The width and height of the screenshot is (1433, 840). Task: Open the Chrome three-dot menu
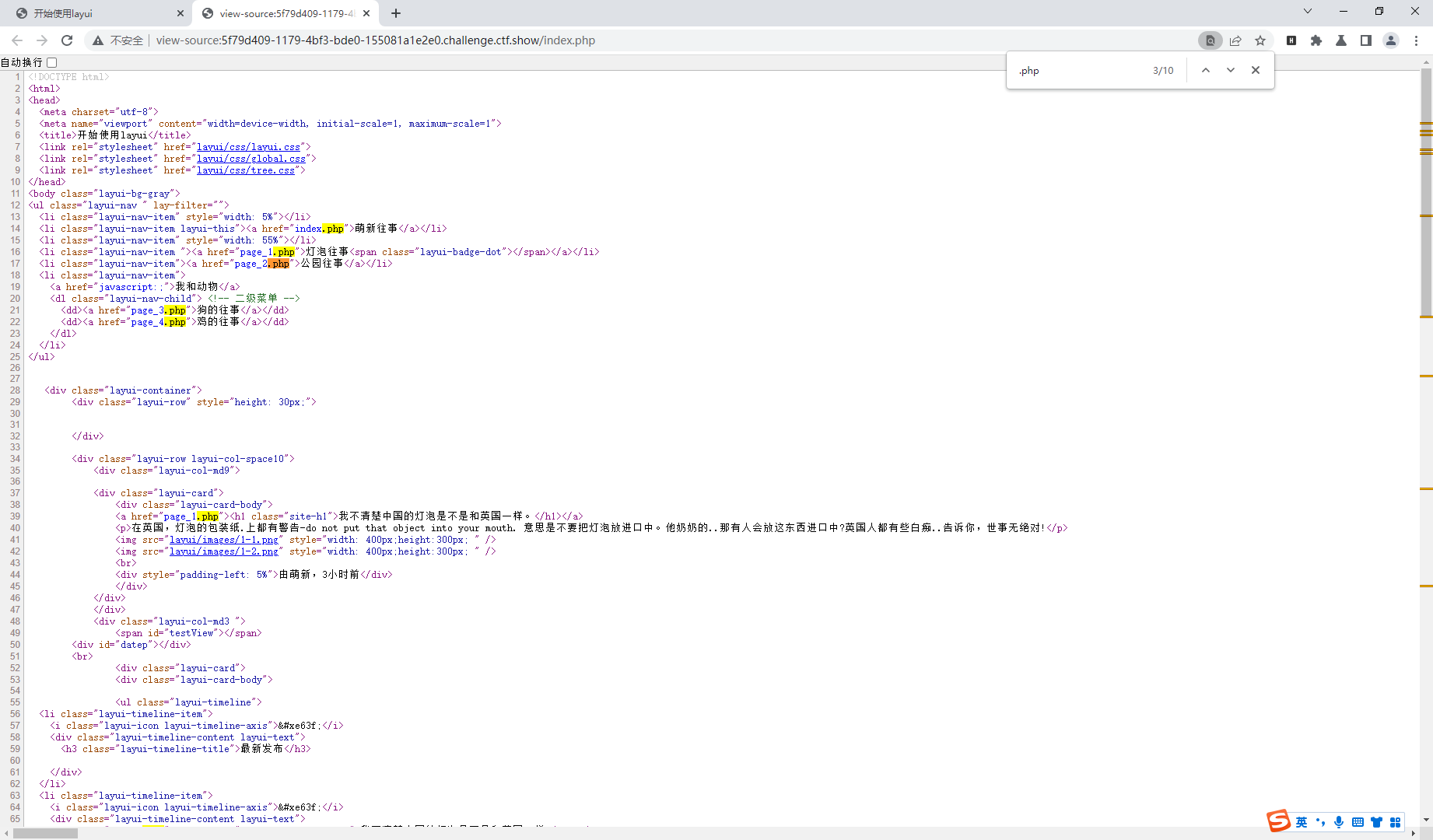pos(1417,40)
